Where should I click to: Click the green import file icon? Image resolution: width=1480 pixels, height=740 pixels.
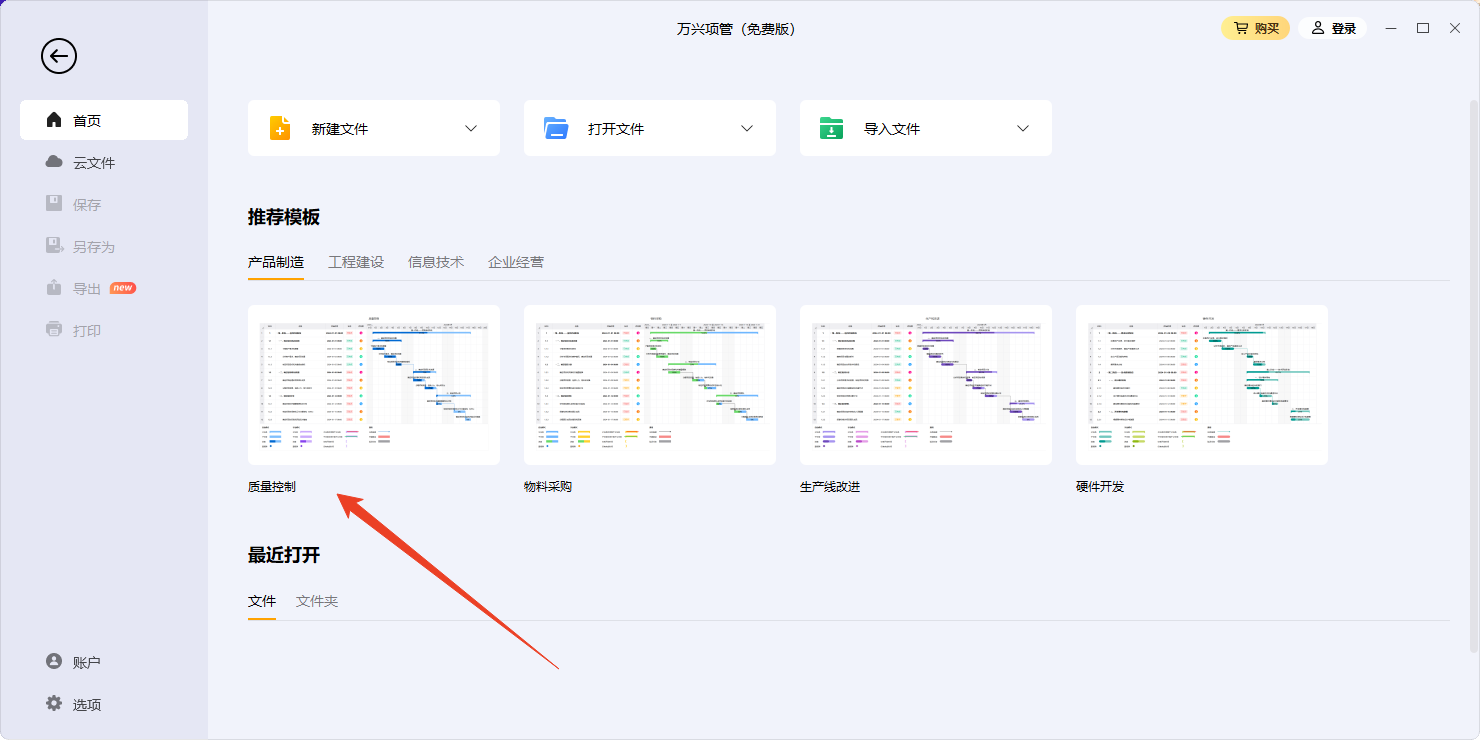tap(832, 128)
